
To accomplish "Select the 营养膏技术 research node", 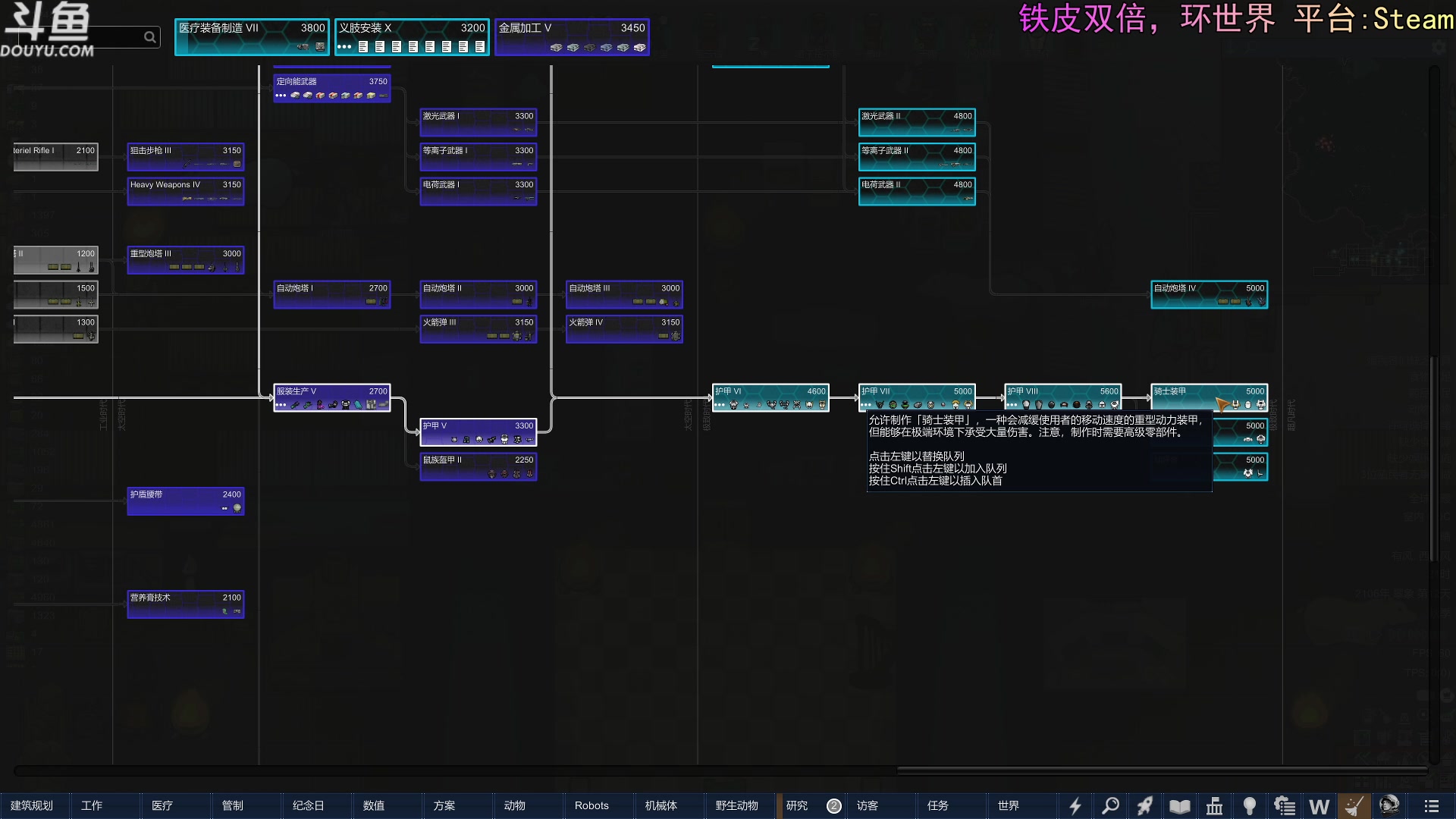I will tap(186, 604).
